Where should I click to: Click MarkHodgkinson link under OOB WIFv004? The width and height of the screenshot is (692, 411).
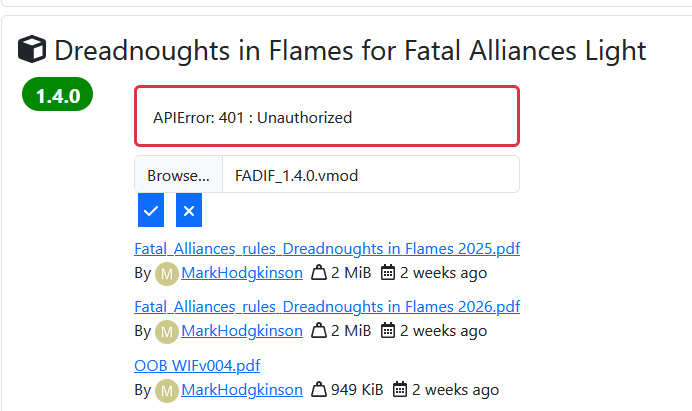coord(242,389)
